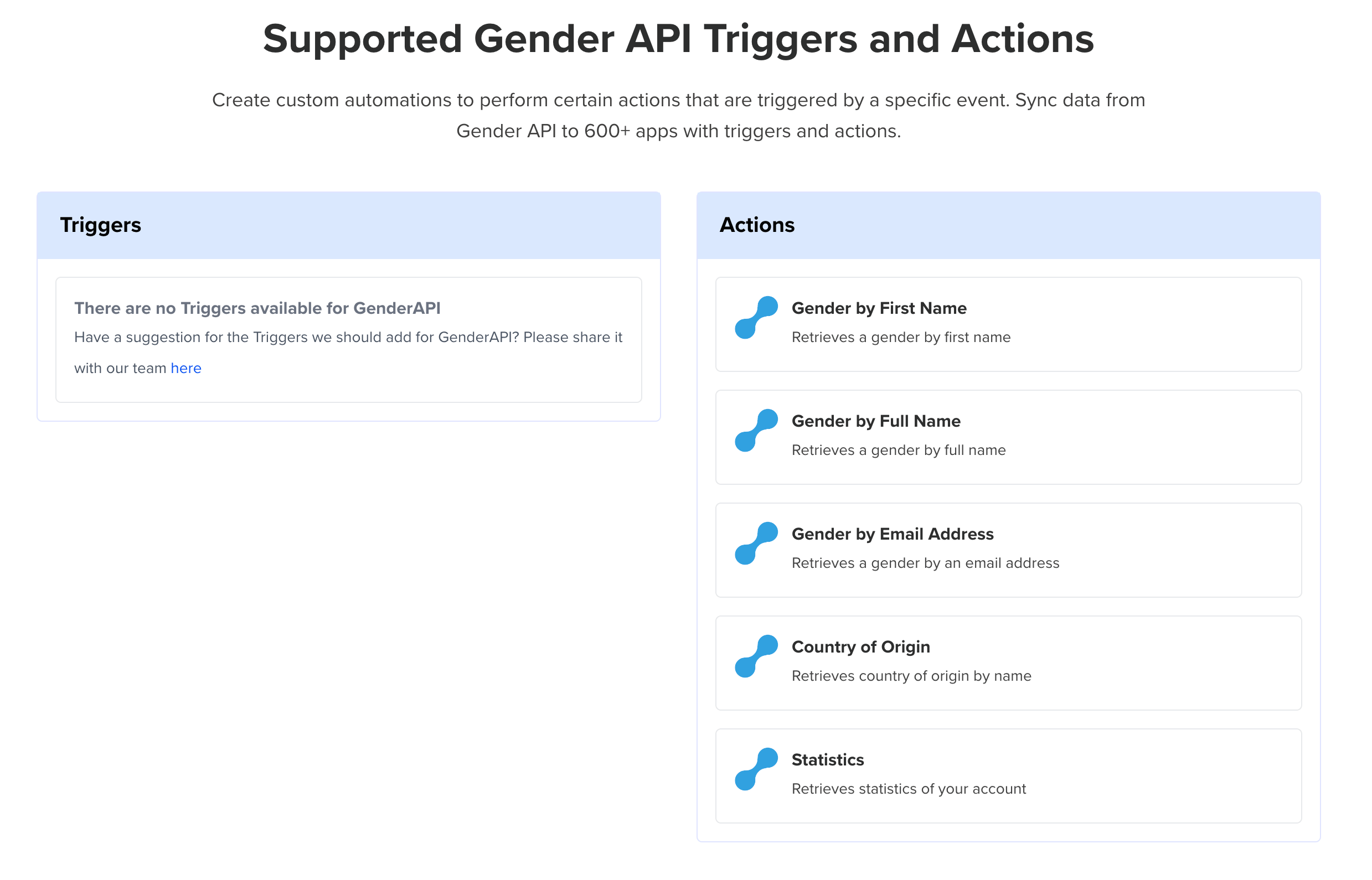The image size is (1372, 880).
Task: Select the Gender by Email Address title
Action: click(x=893, y=534)
